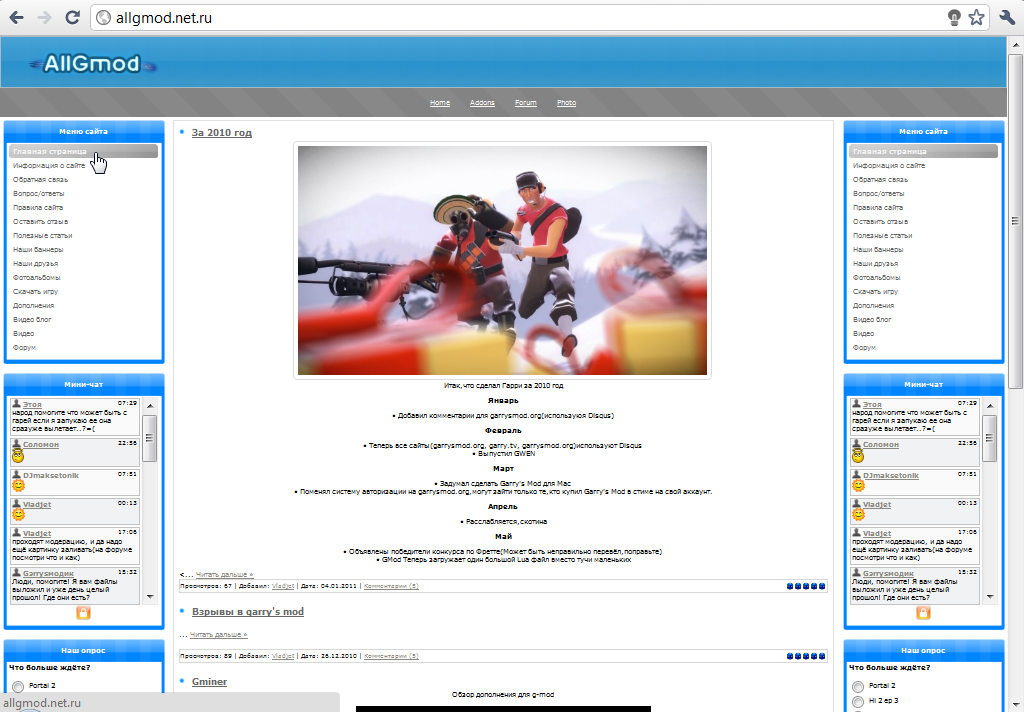Viewport: 1024px width, 712px height.
Task: Open Photo in the top navigation bar
Action: click(566, 103)
